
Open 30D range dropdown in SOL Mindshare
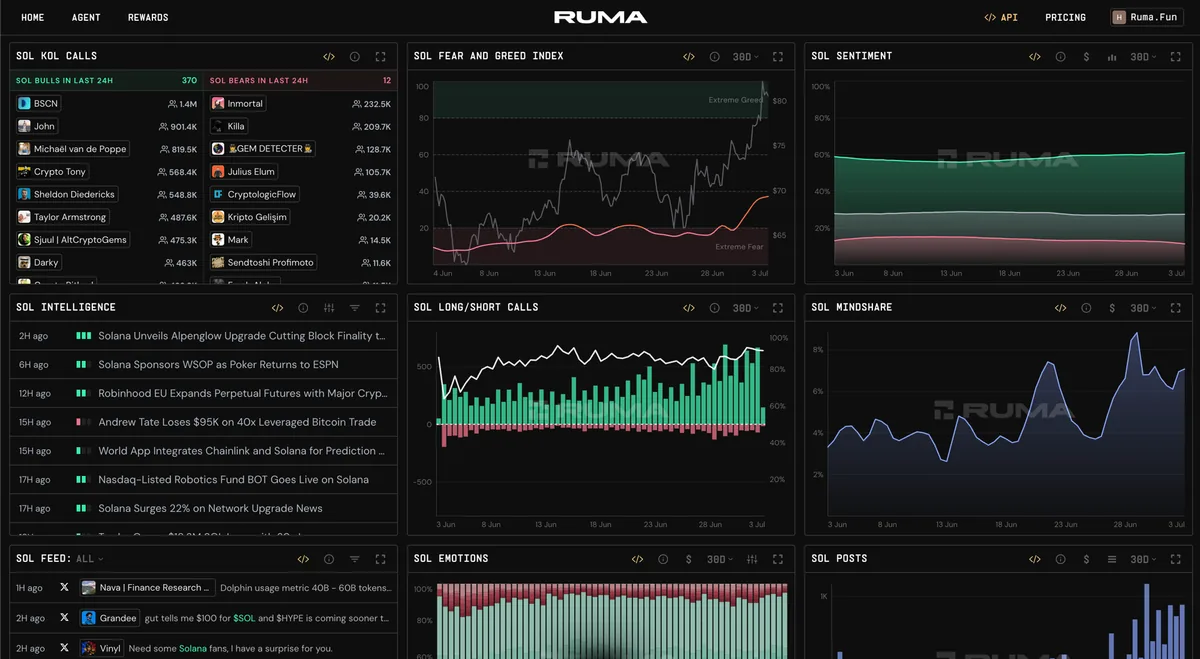(1143, 308)
